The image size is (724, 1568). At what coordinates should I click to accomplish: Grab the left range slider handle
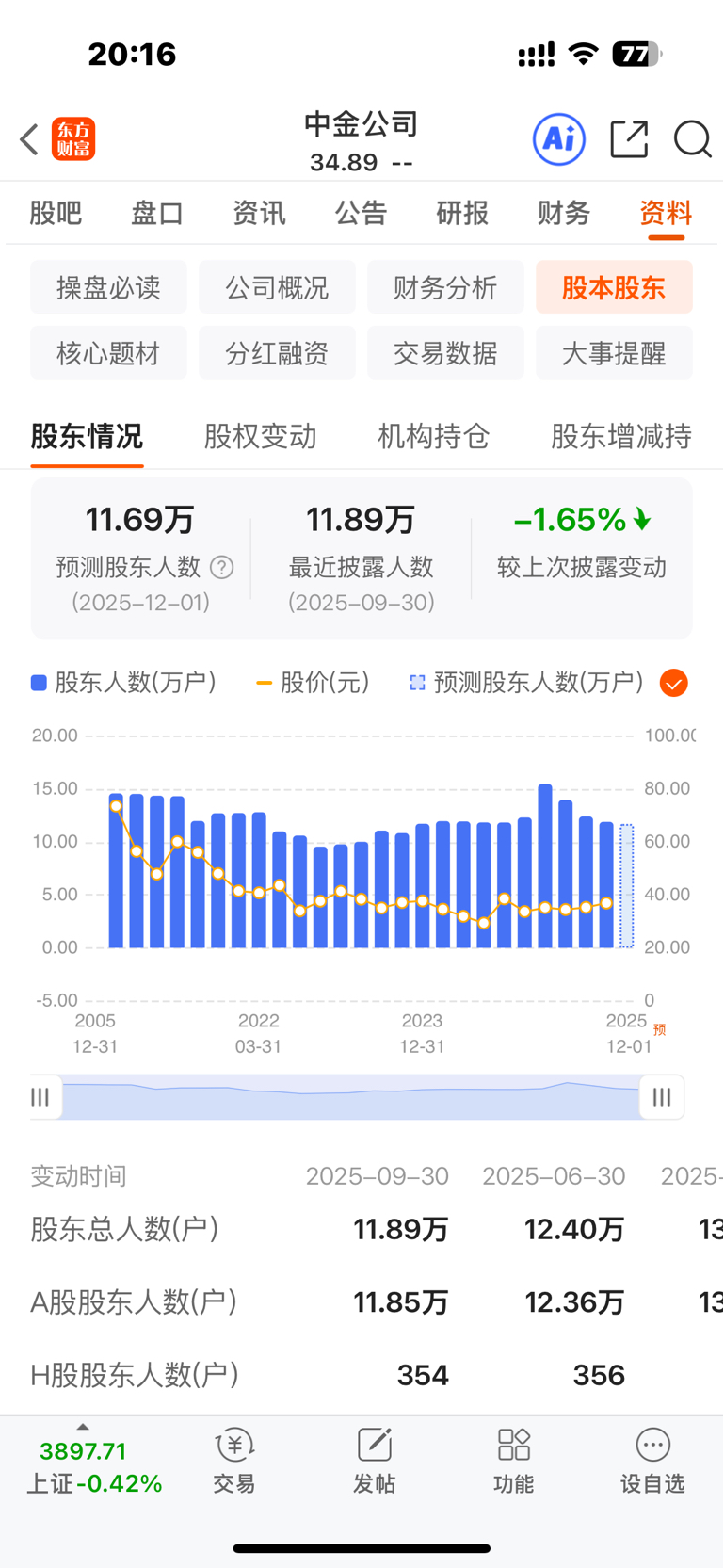click(41, 1097)
